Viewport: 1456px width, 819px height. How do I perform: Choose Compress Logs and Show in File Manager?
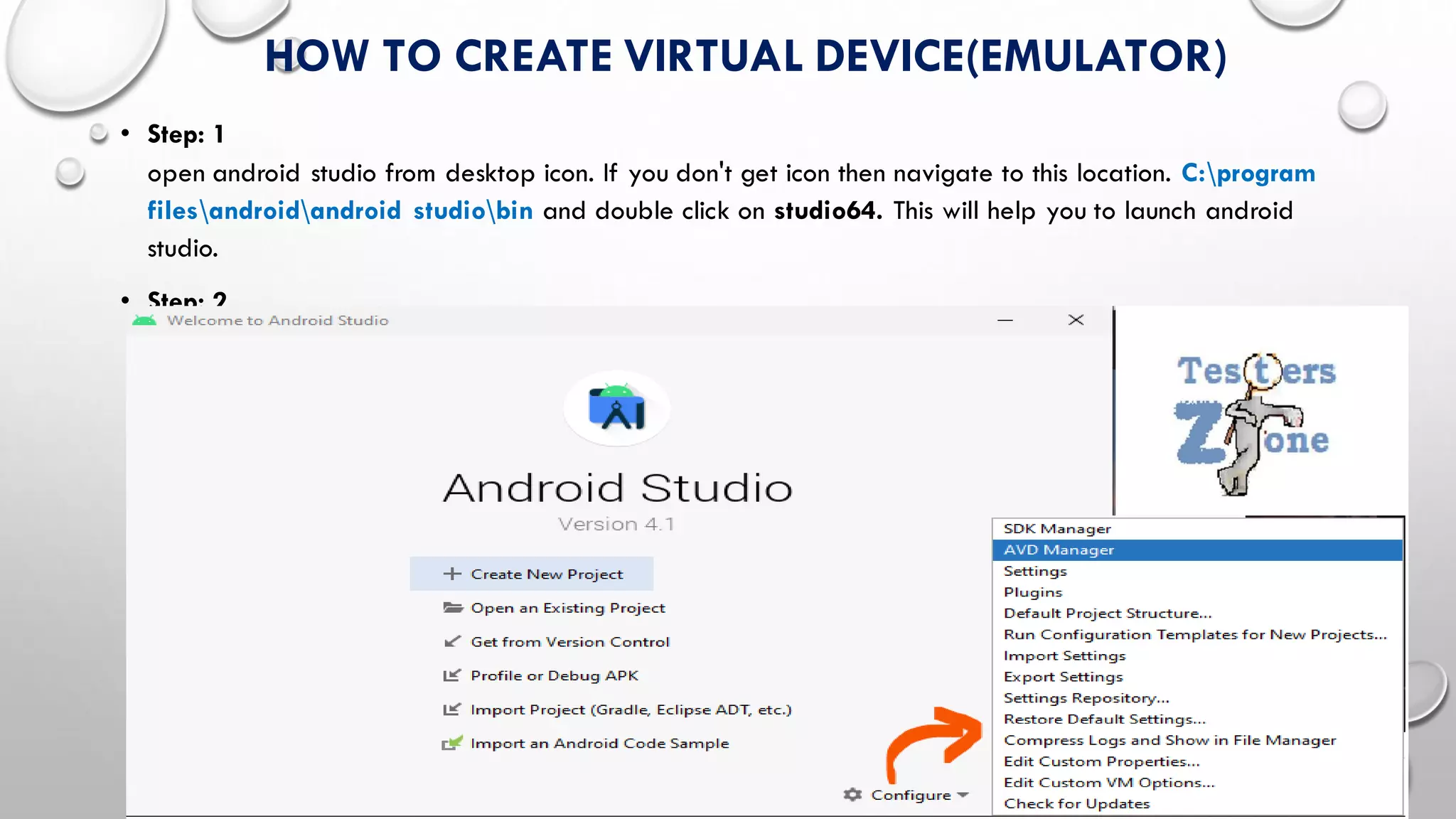(1198, 740)
